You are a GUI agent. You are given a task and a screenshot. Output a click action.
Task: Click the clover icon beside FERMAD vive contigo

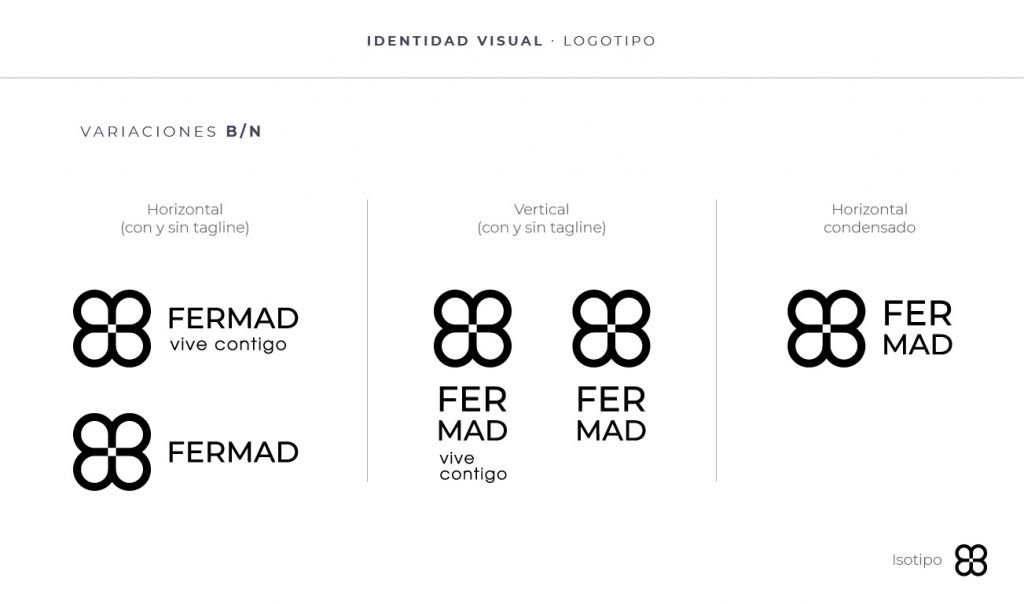[x=112, y=328]
